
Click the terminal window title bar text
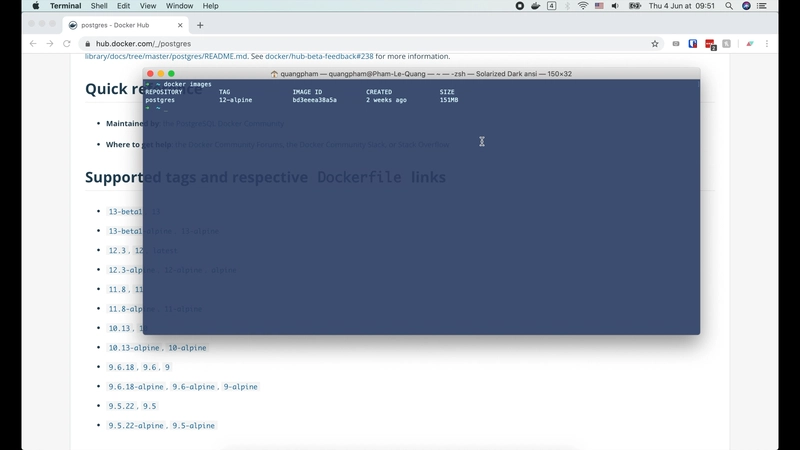426,74
